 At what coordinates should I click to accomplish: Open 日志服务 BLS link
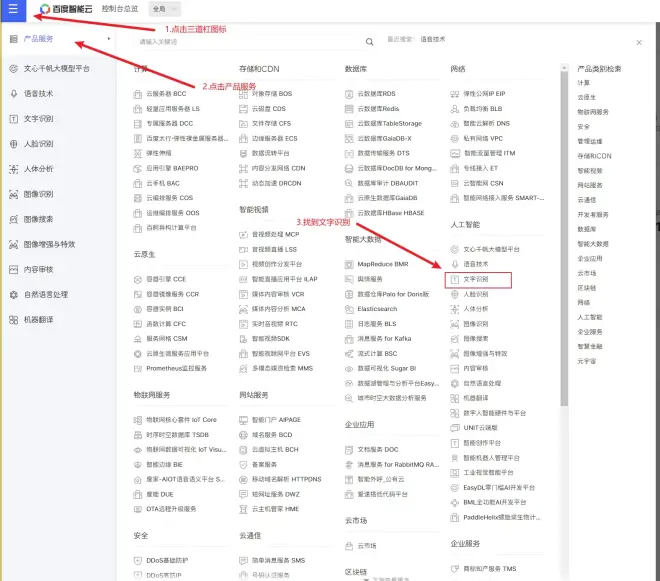tap(377, 324)
